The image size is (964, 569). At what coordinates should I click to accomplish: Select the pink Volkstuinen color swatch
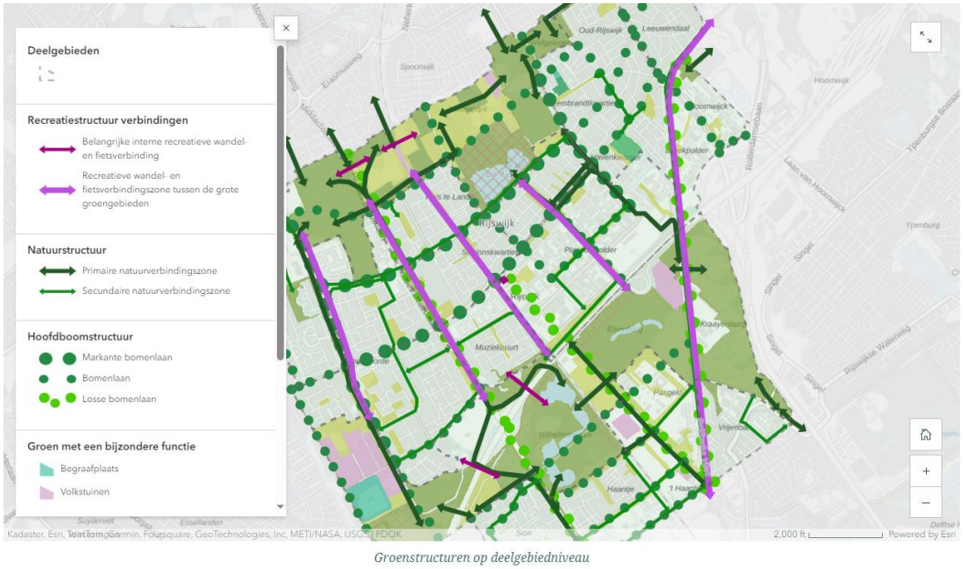pyautogui.click(x=46, y=492)
